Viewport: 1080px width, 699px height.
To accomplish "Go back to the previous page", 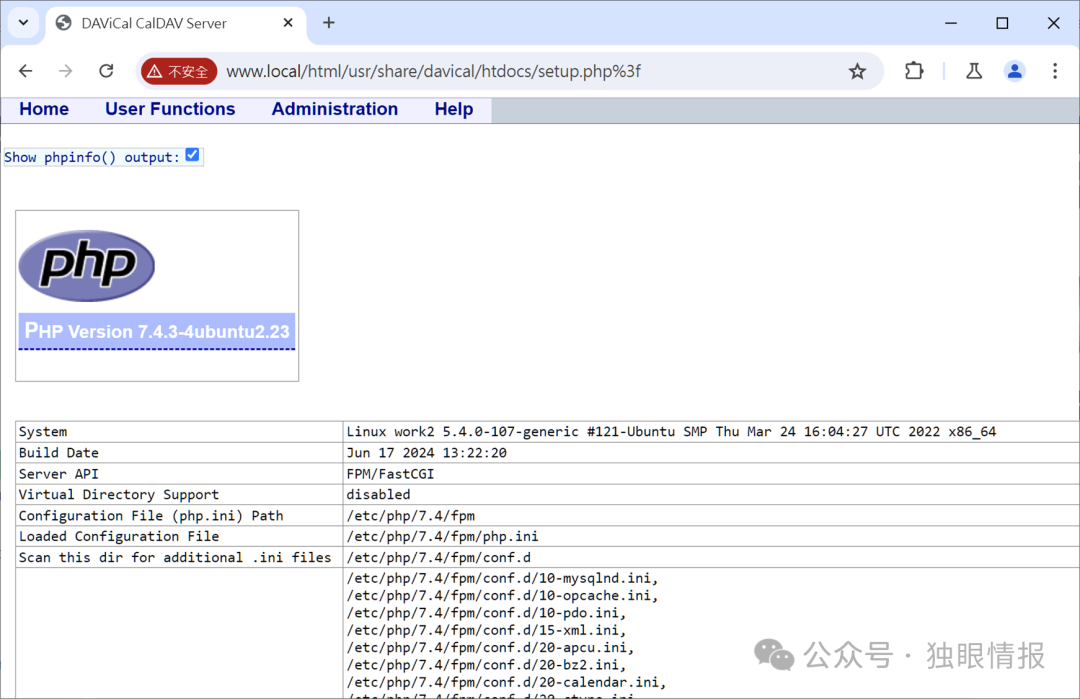I will pos(25,71).
